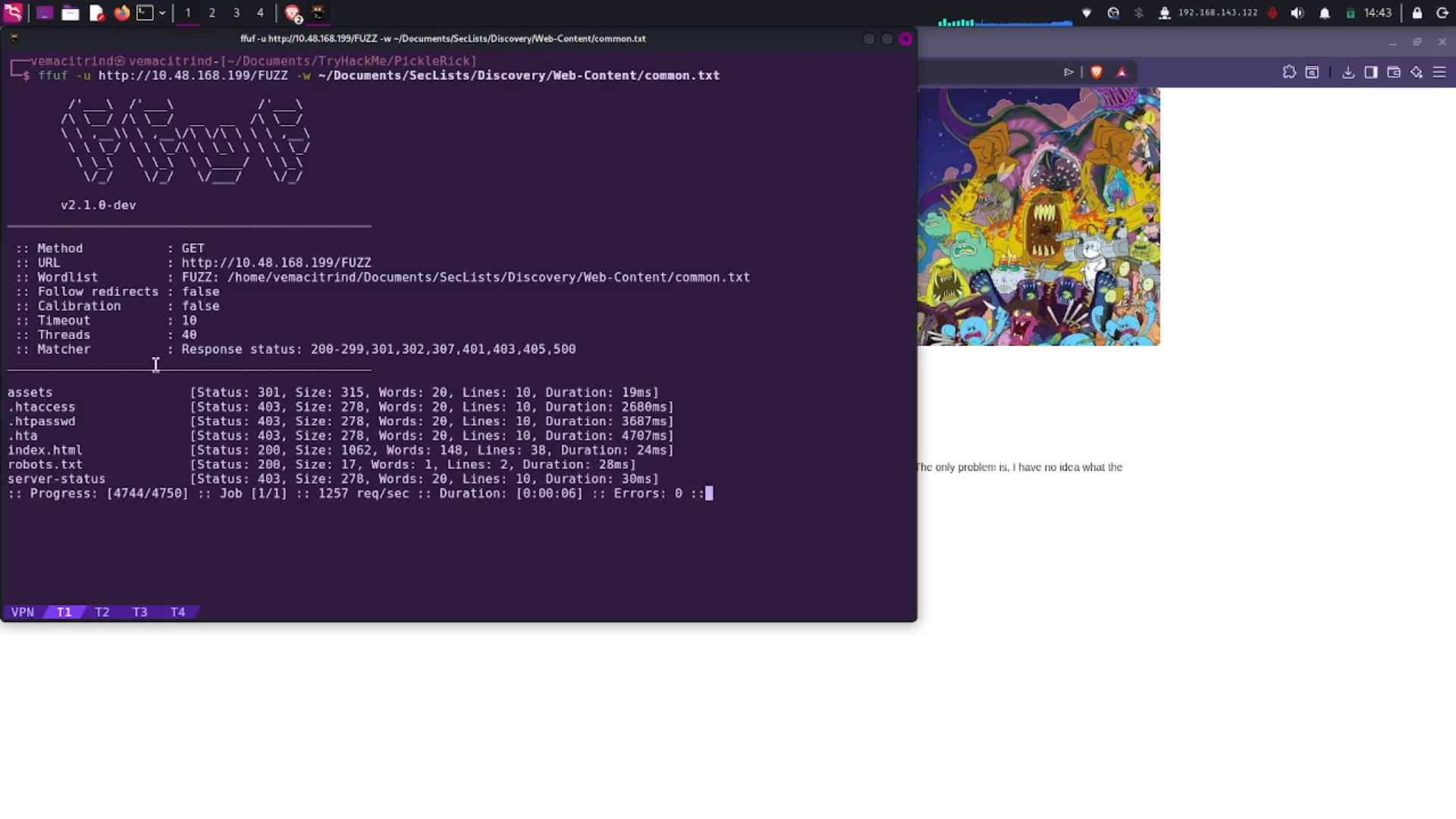This screenshot has width=1456, height=819.
Task: Open the Brave hamburger main menu
Action: tap(1439, 72)
